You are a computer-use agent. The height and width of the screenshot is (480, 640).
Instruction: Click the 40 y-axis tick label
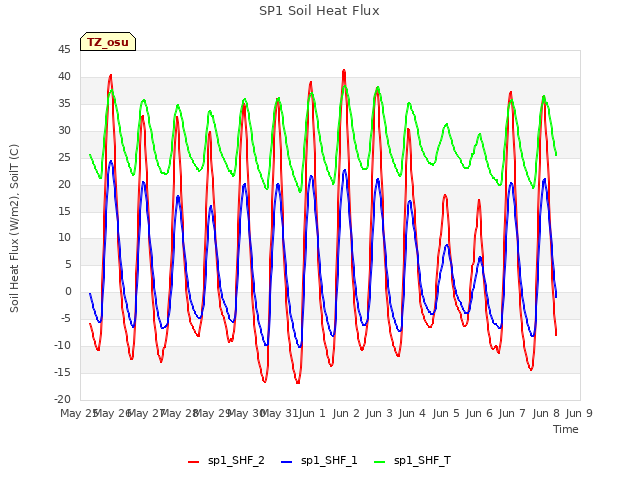[x=64, y=77]
